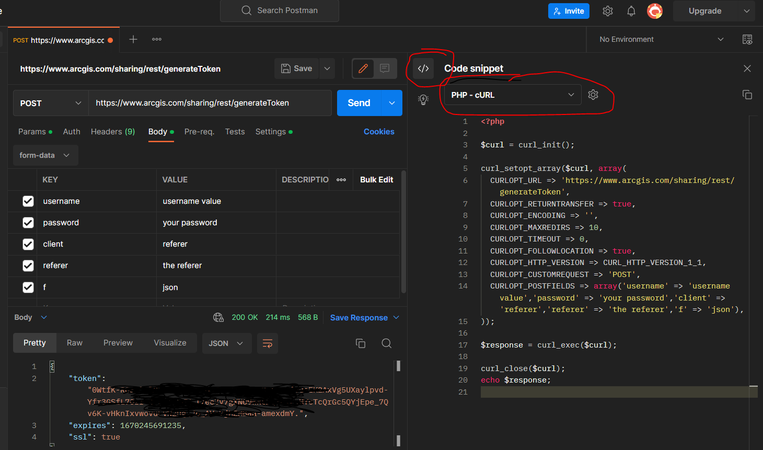Open the Upgrade dropdown arrow

pyautogui.click(x=746, y=11)
